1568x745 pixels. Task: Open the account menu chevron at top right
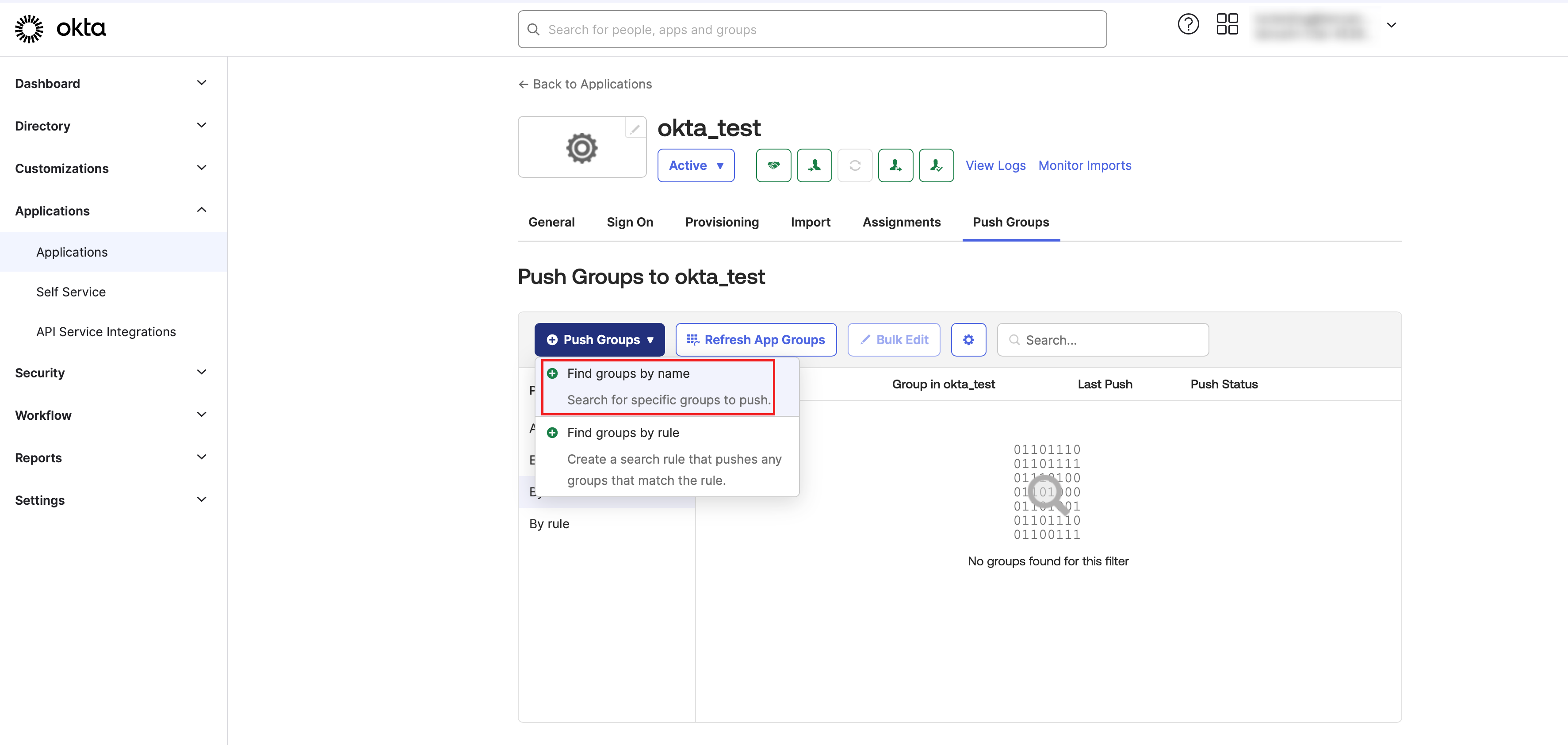click(1391, 26)
